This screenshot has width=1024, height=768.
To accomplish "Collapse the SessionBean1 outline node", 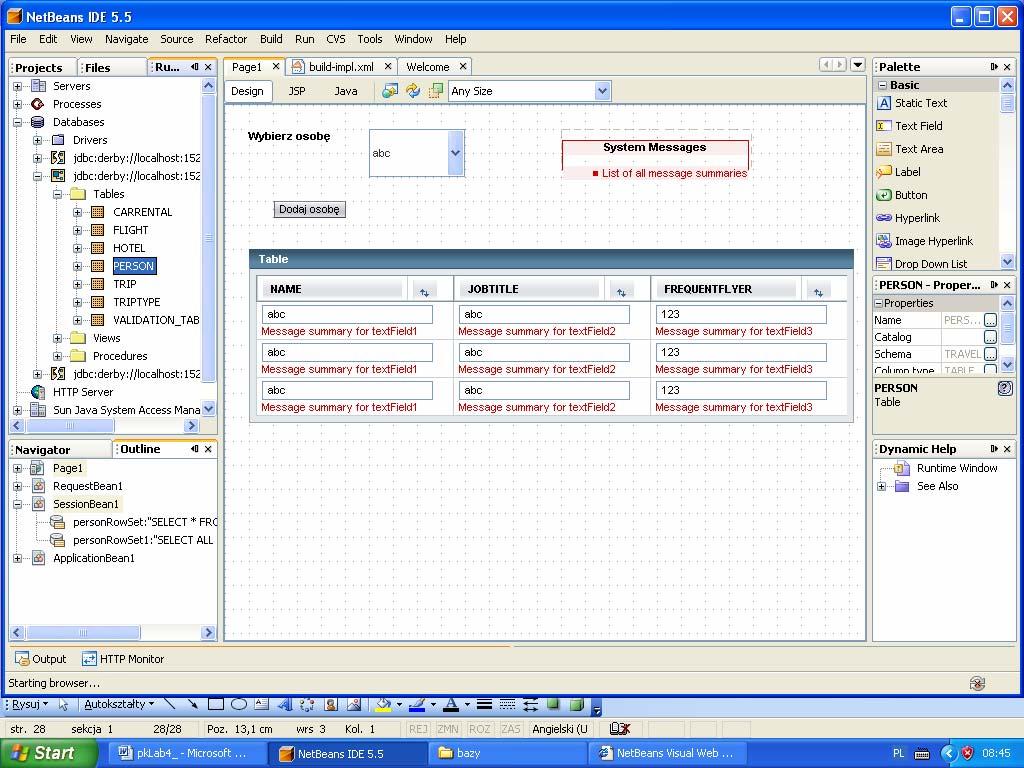I will (18, 504).
